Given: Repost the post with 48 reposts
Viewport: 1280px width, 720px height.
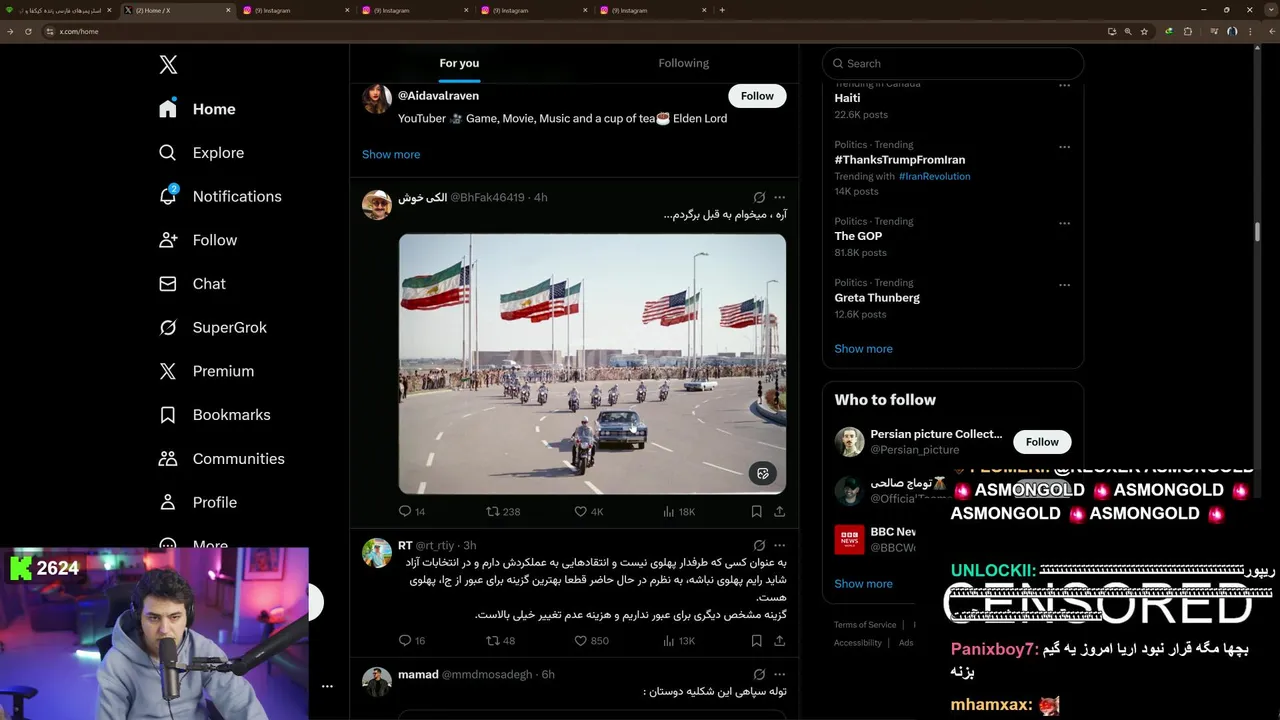Looking at the screenshot, I should tap(500, 640).
